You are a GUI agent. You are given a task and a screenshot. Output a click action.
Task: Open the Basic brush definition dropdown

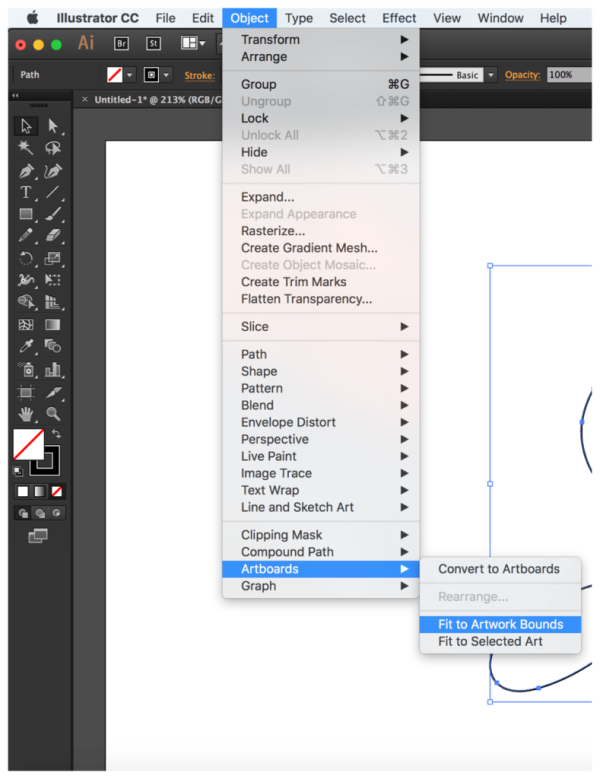(491, 75)
